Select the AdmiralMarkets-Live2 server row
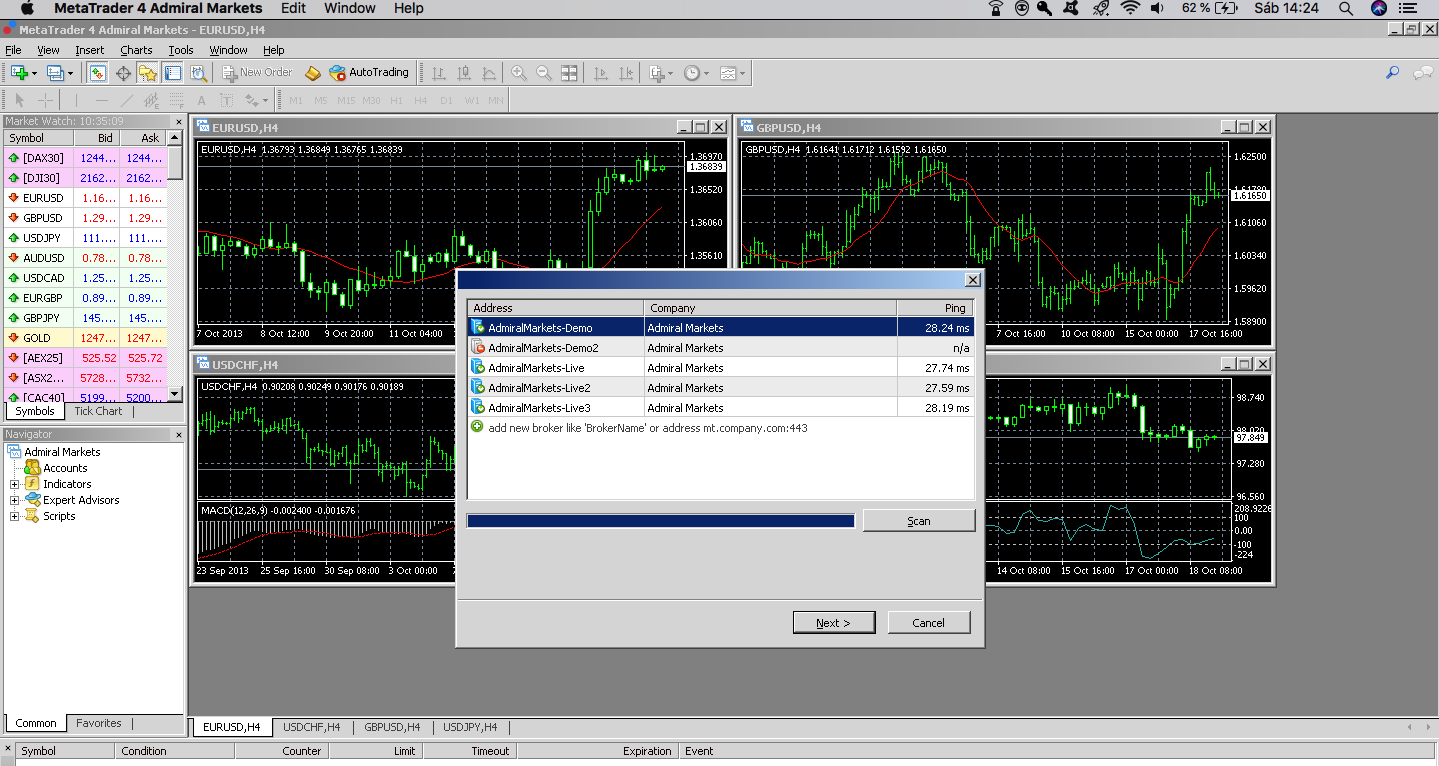Screen dimensions: 1439x766 pos(720,388)
